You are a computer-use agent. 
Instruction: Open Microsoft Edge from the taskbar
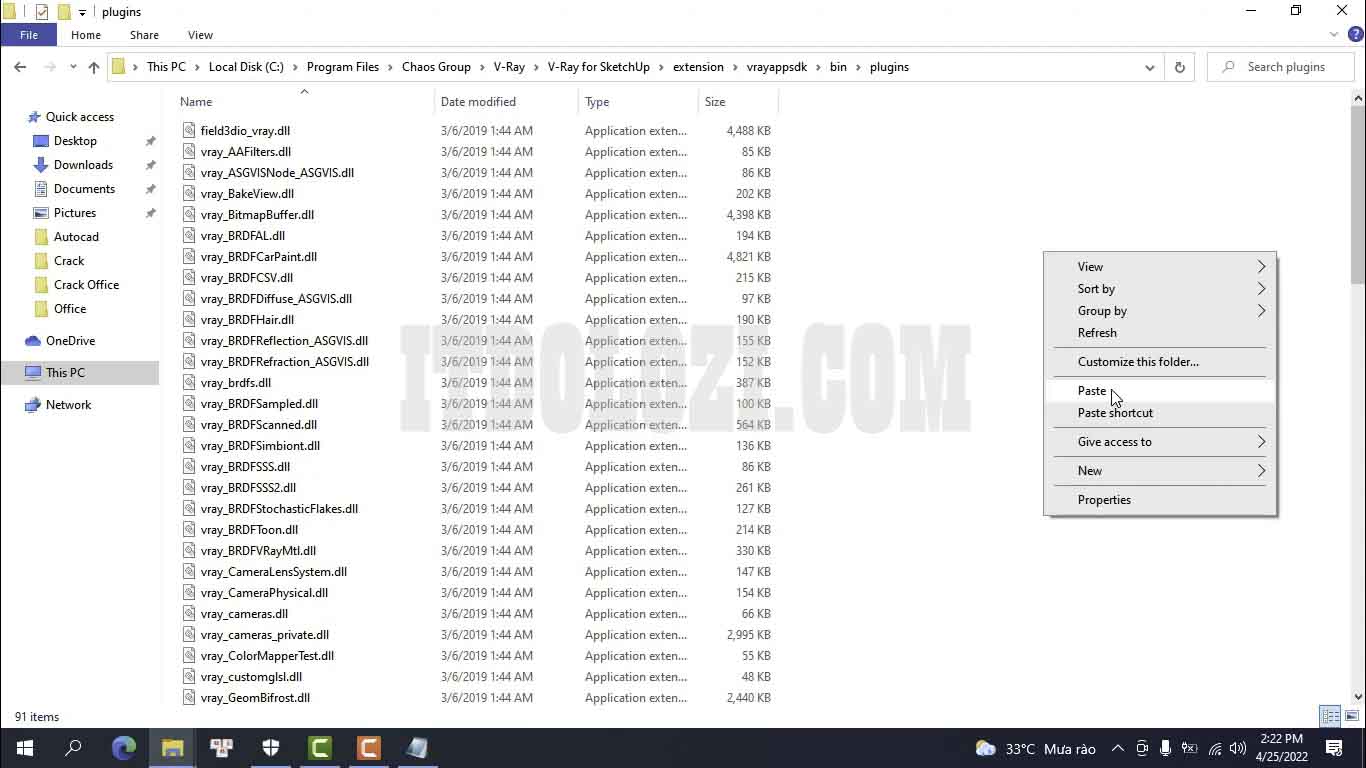[124, 748]
